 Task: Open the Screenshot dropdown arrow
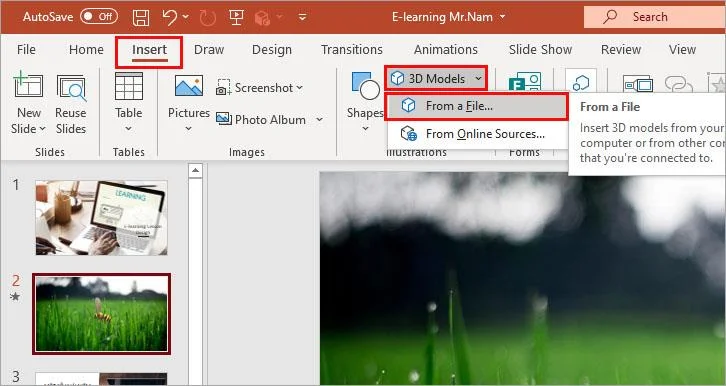click(x=300, y=87)
